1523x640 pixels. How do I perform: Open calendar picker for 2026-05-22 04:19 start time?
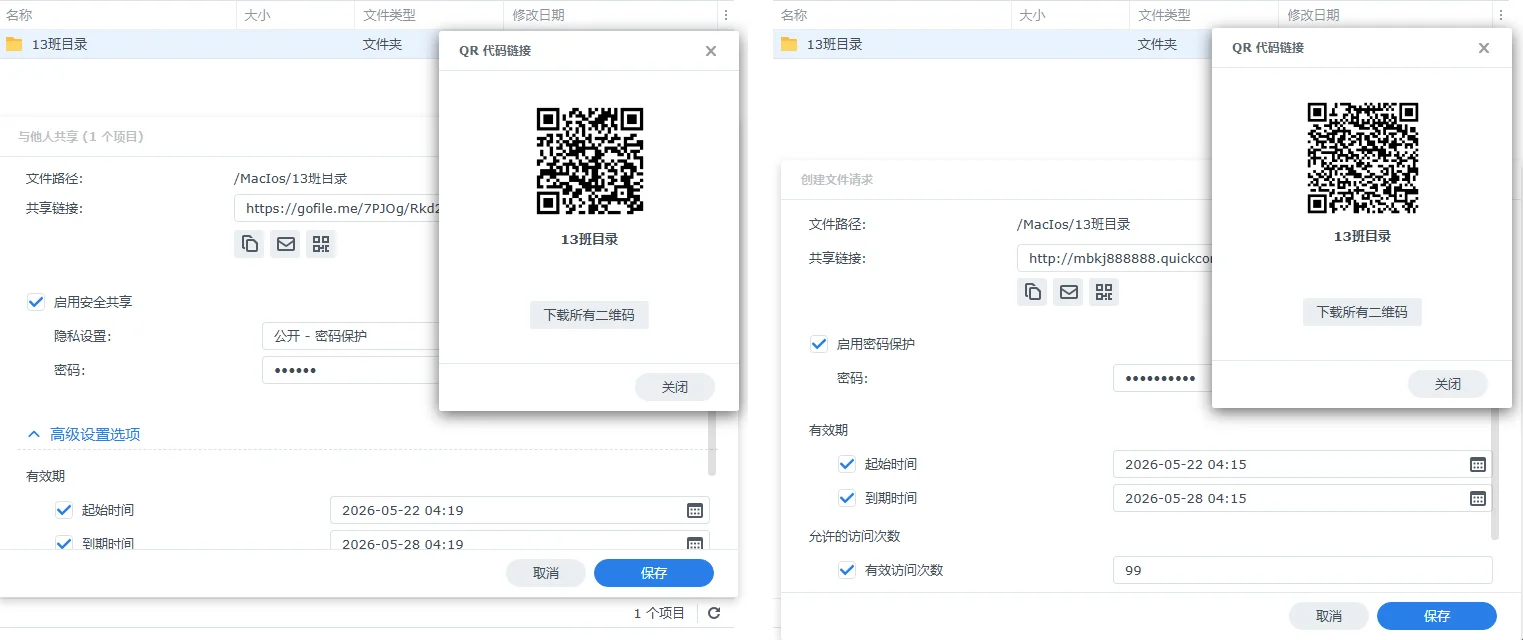695,510
